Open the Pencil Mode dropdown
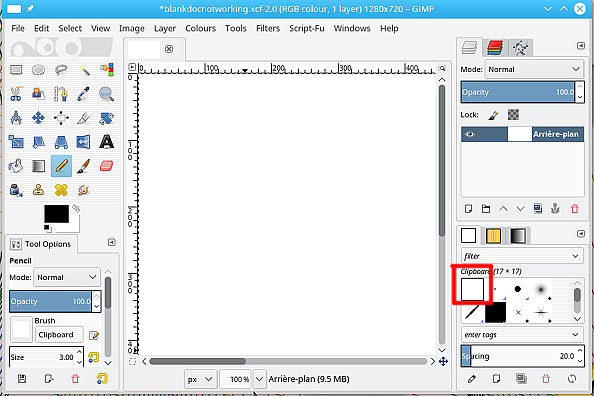 click(67, 277)
